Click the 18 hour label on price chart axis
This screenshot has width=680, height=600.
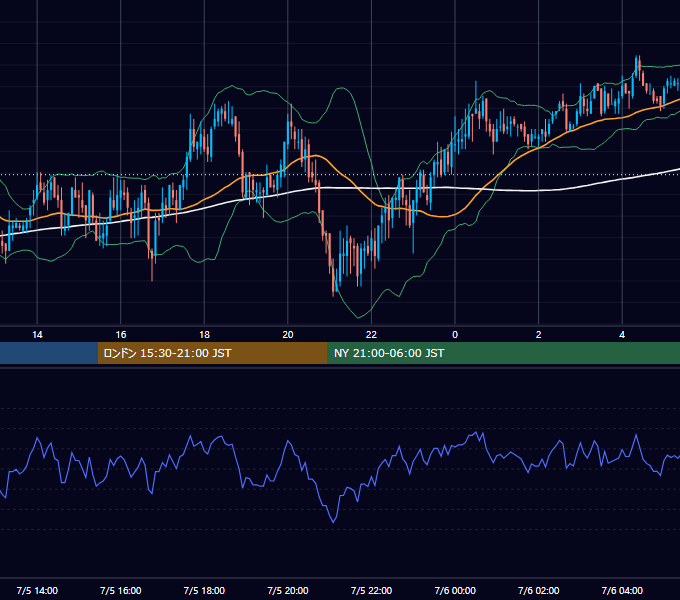(204, 335)
